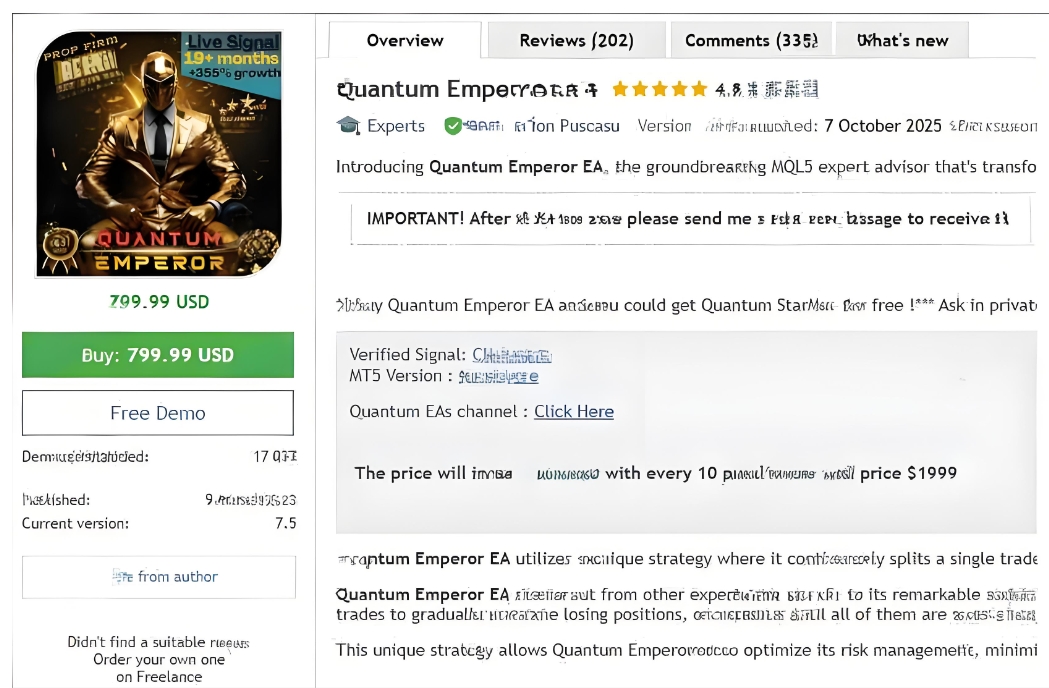Viewport: 1049px width, 688px height.
Task: Open the Comments (335) tab
Action: coord(751,41)
